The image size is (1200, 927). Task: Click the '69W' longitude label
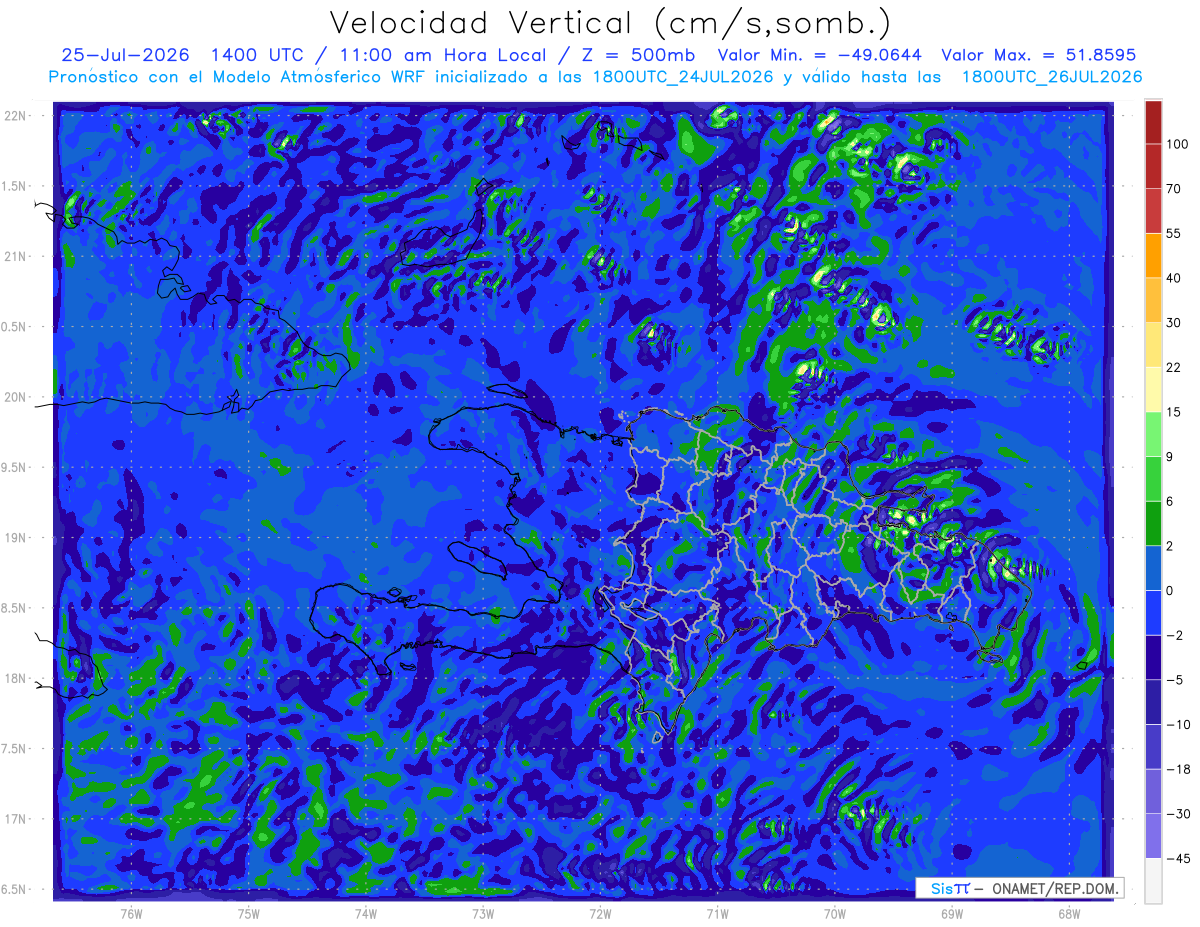point(952,913)
